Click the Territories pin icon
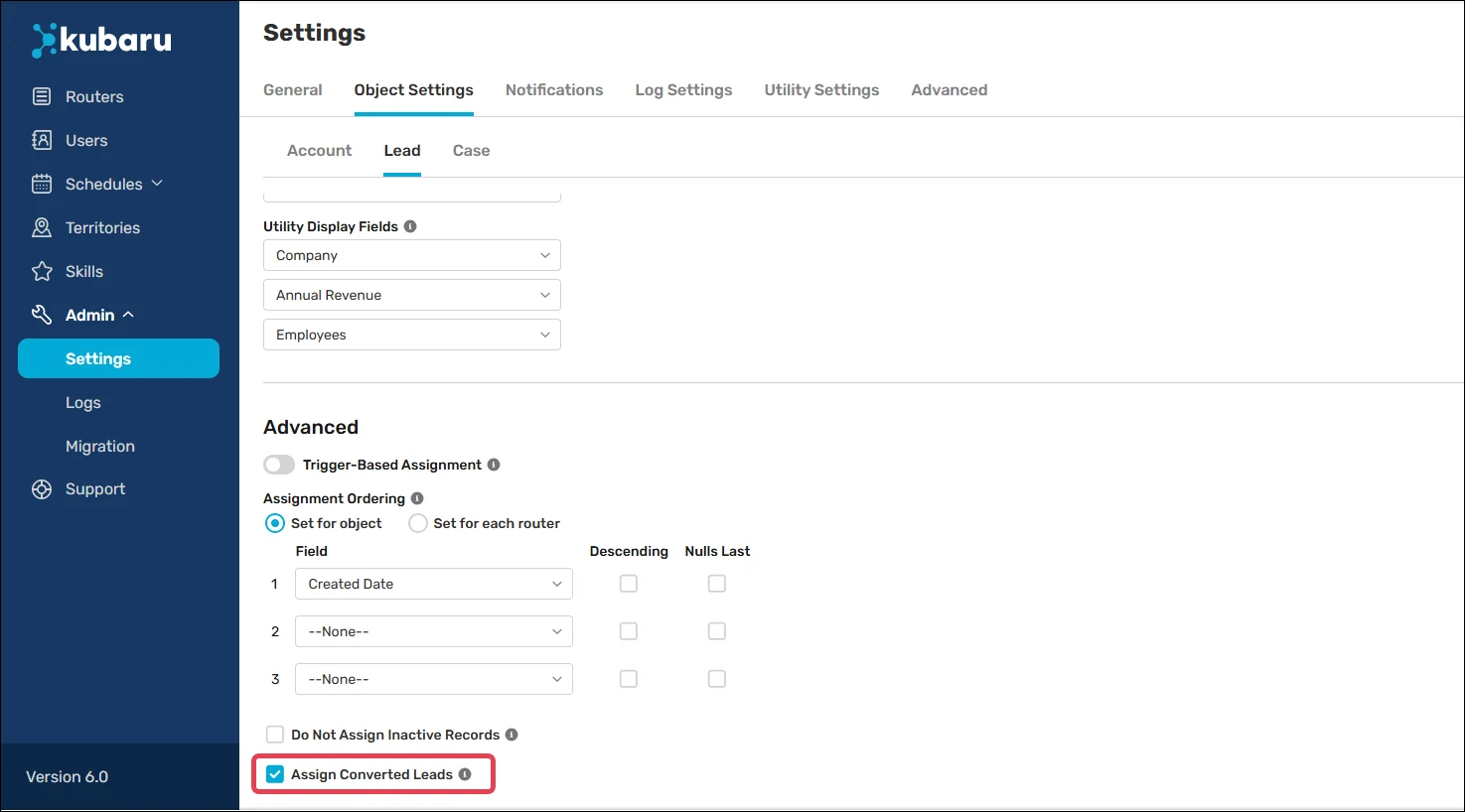The width and height of the screenshot is (1465, 812). pyautogui.click(x=42, y=227)
